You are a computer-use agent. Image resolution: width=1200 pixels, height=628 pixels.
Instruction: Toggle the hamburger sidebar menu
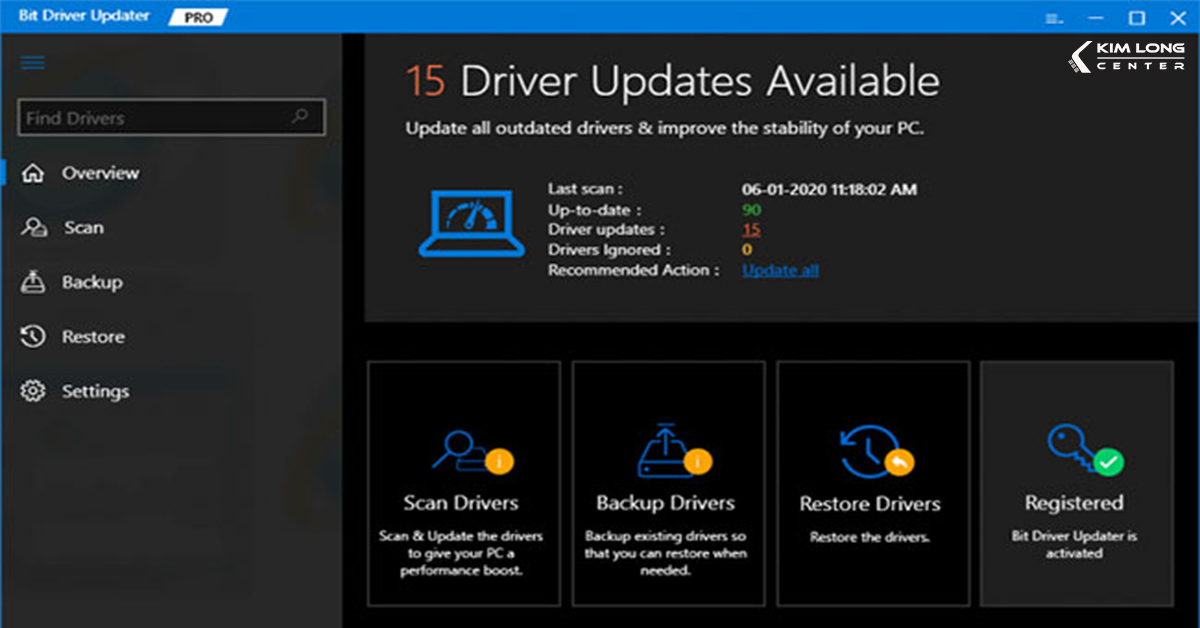[33, 63]
